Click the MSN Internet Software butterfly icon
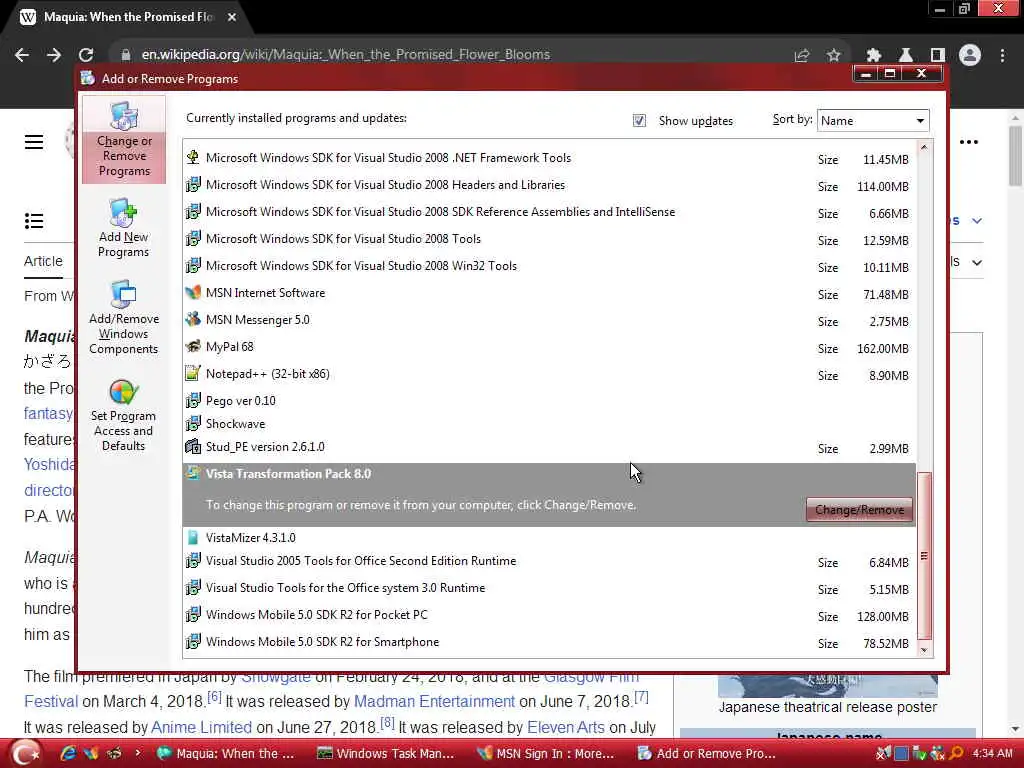This screenshot has width=1024, height=768. pyautogui.click(x=193, y=293)
